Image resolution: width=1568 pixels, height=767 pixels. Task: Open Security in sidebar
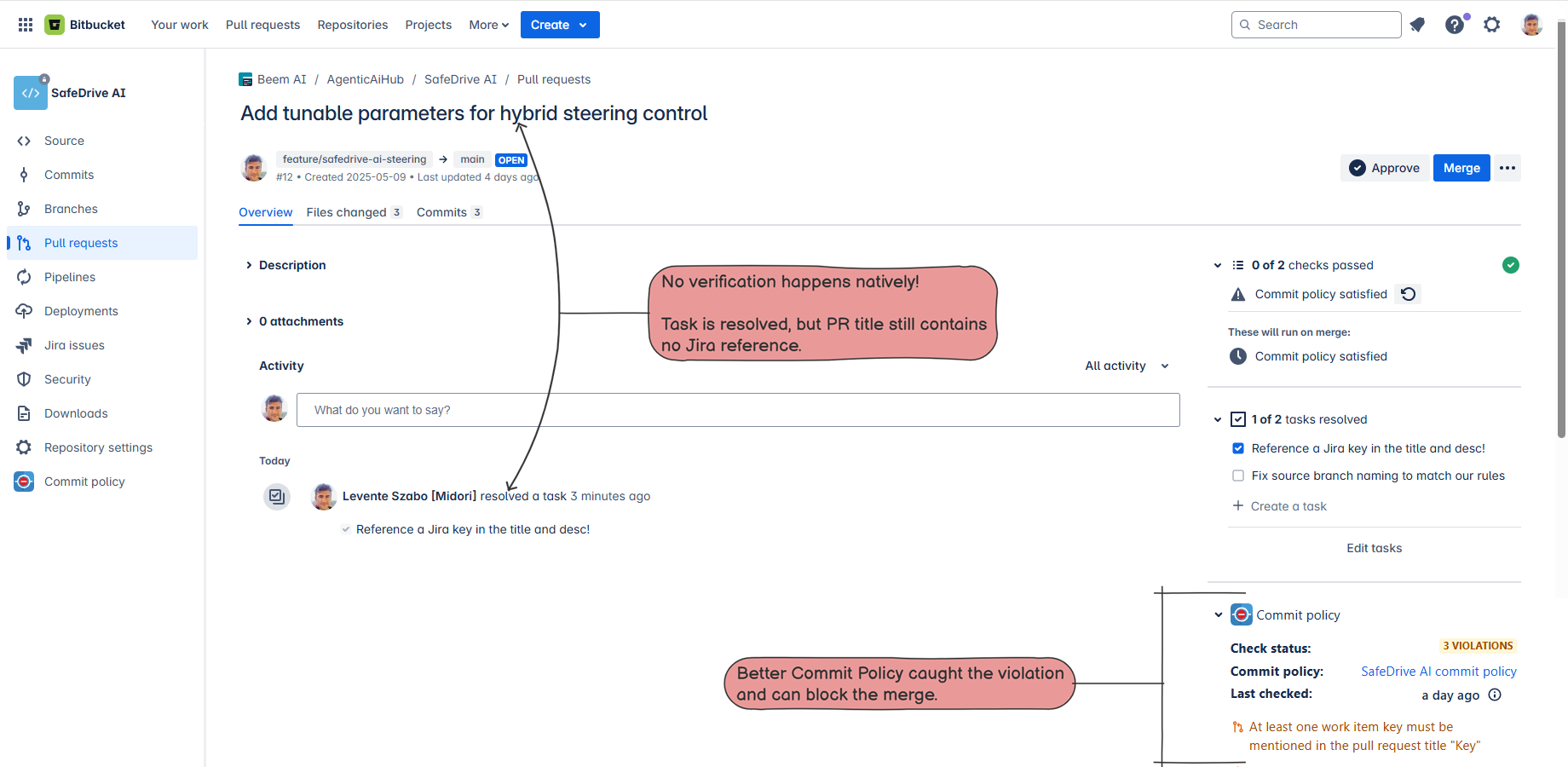[102, 379]
